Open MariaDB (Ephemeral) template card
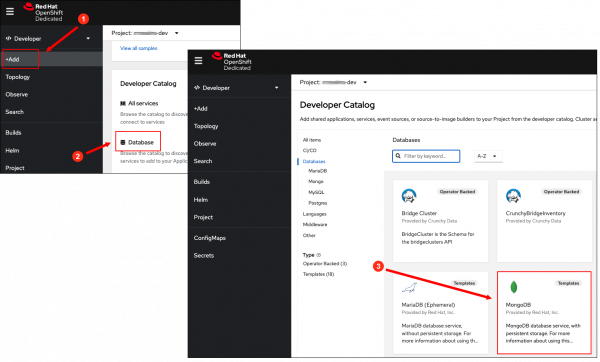 (440, 313)
